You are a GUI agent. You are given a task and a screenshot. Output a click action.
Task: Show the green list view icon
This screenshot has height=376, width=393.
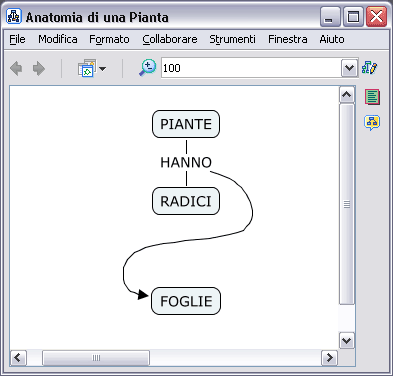[372, 97]
